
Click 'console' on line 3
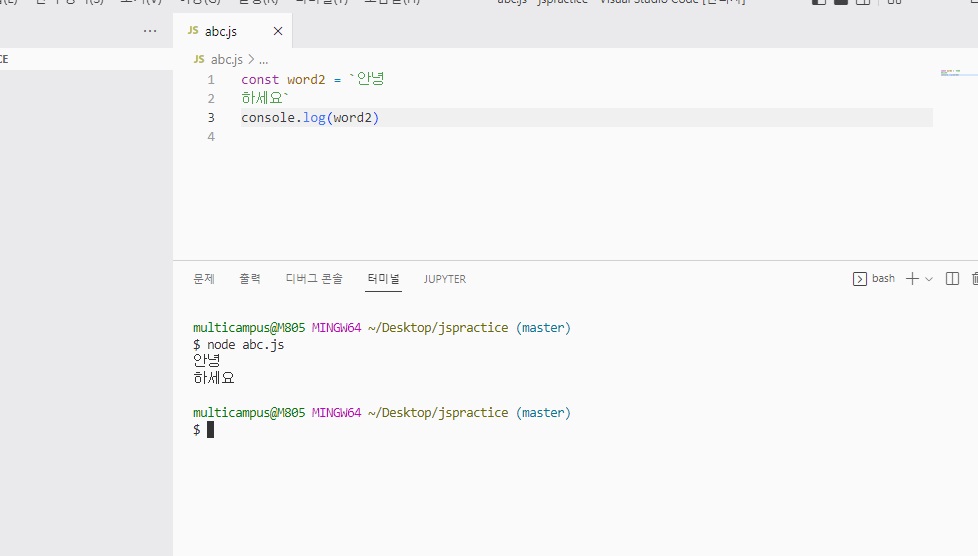point(268,117)
